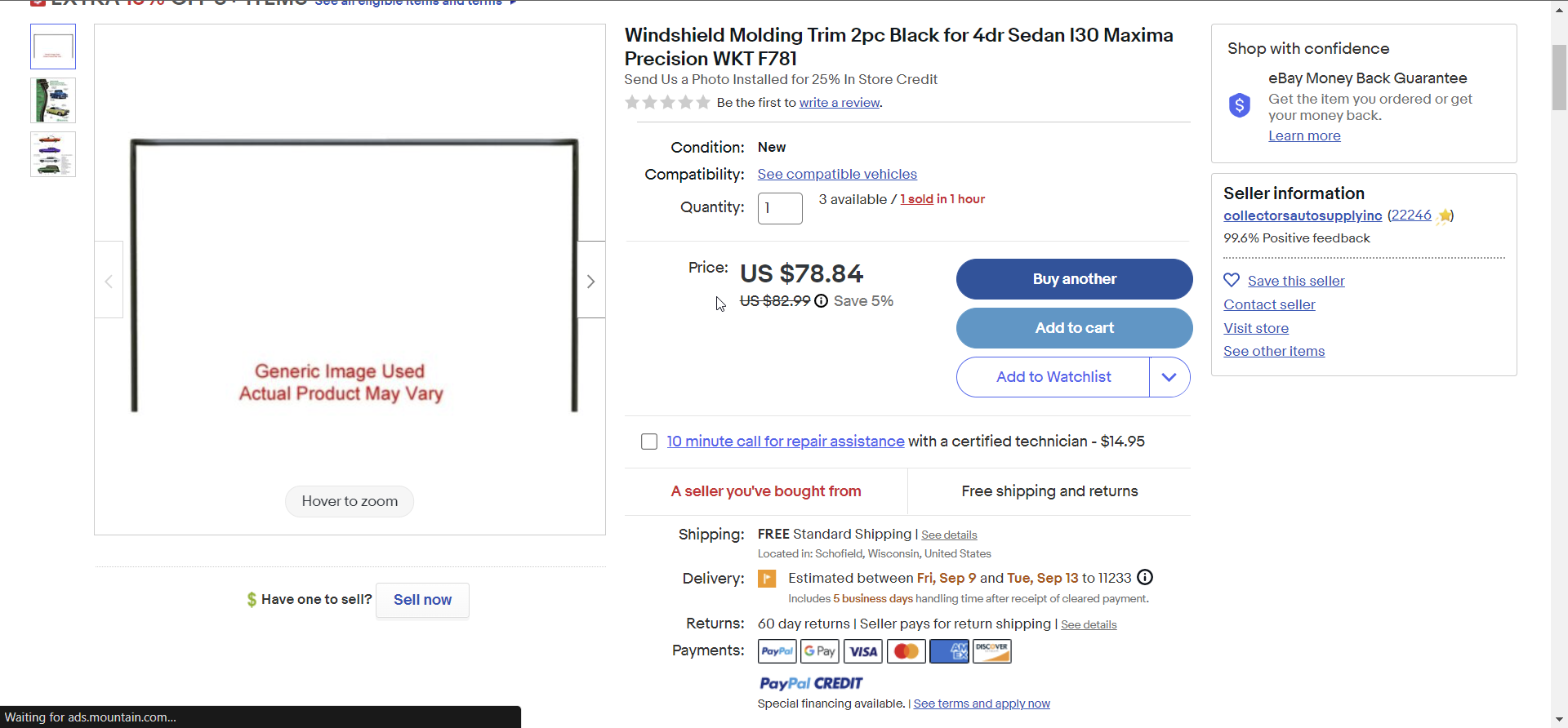Click the PayPal payment icon

click(x=777, y=651)
